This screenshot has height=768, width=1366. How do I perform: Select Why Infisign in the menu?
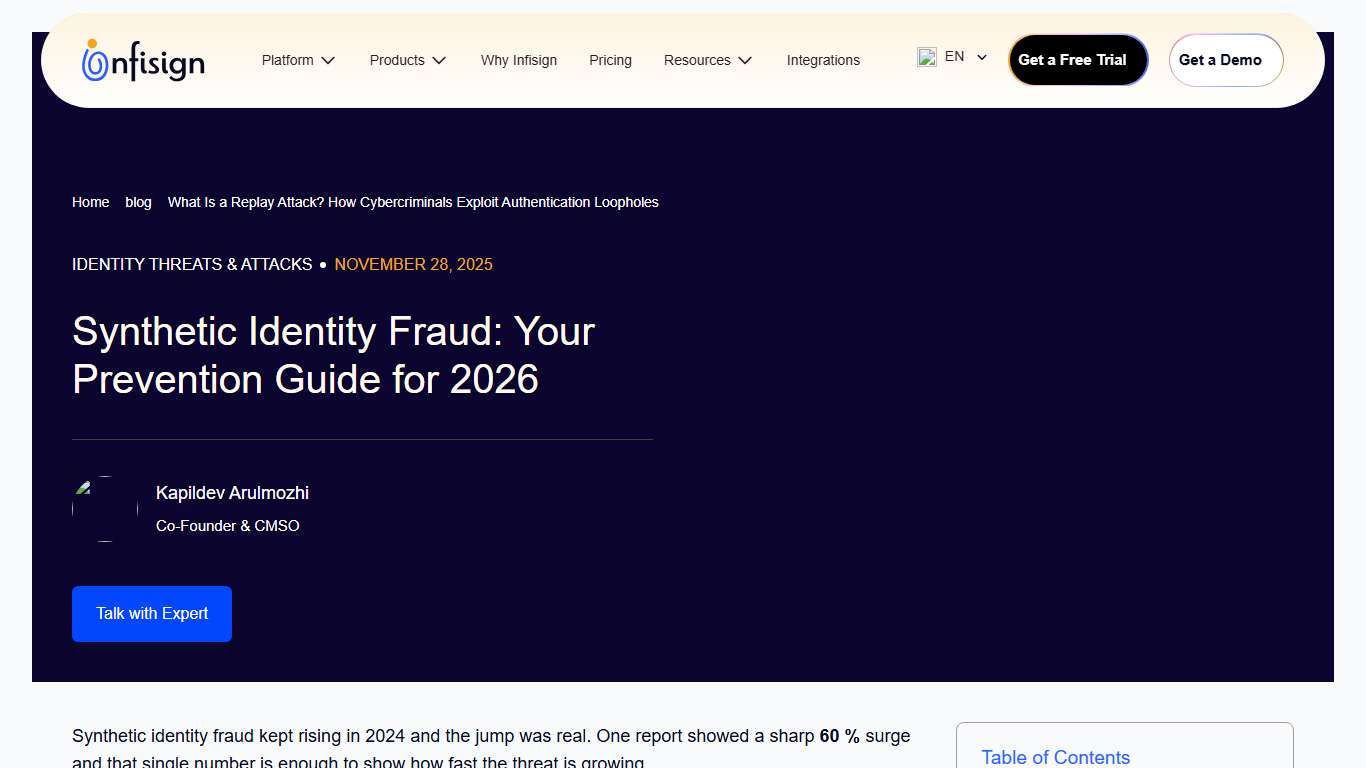(x=519, y=60)
